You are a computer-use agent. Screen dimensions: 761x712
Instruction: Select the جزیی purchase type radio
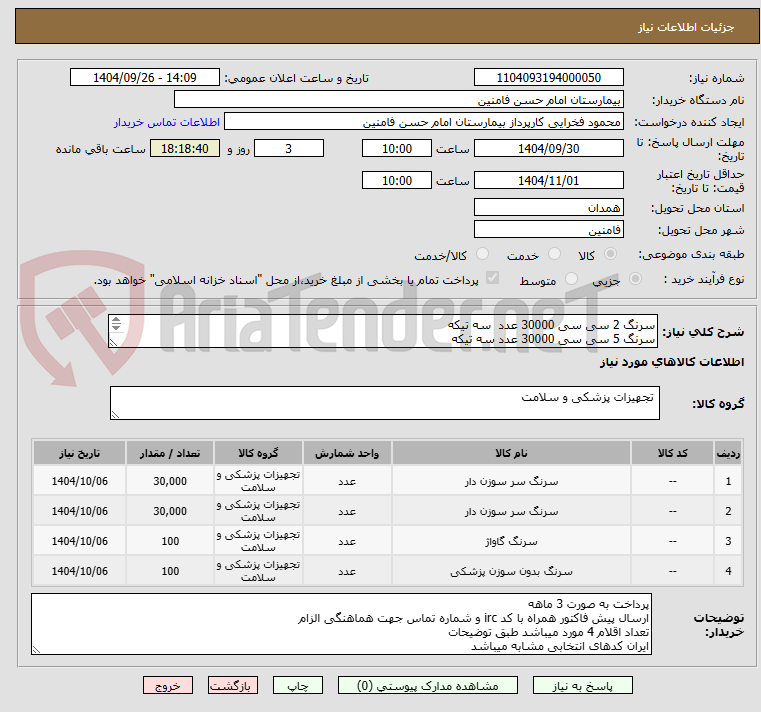click(x=635, y=279)
